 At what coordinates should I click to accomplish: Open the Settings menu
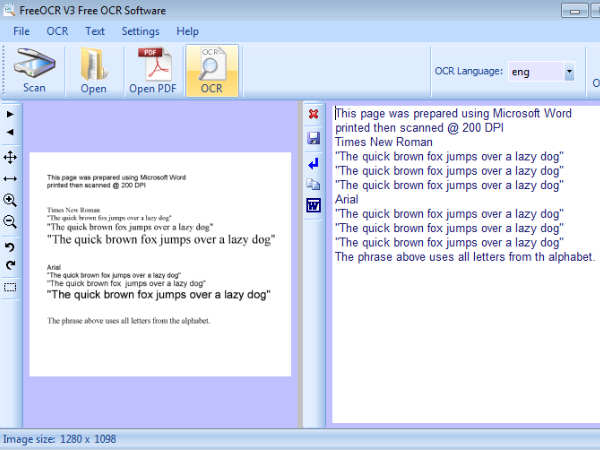(140, 31)
